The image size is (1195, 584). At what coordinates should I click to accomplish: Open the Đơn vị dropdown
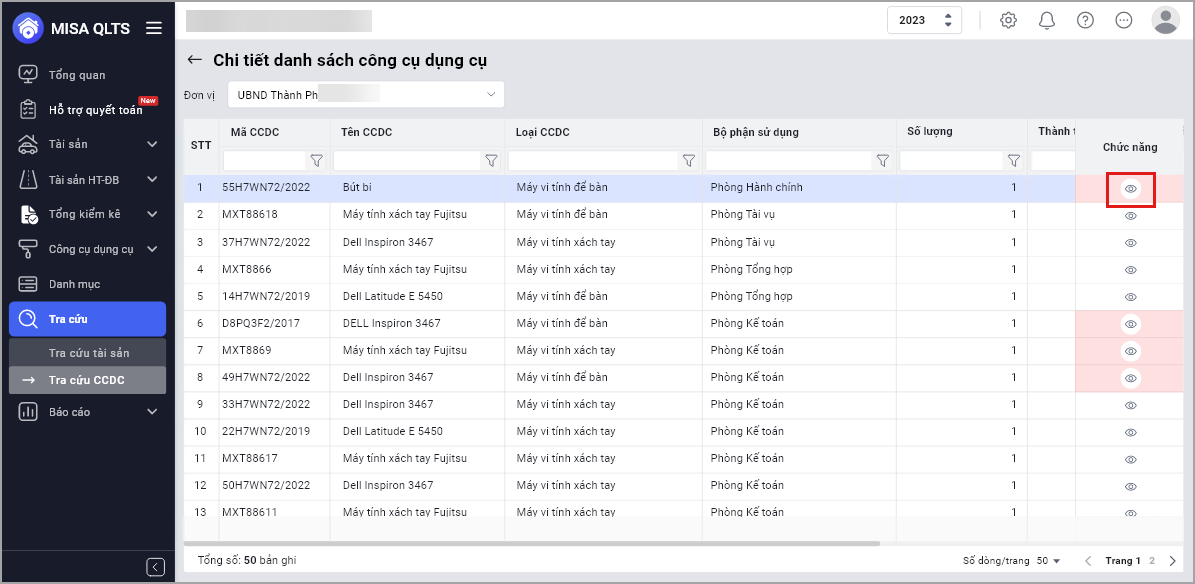coord(366,94)
